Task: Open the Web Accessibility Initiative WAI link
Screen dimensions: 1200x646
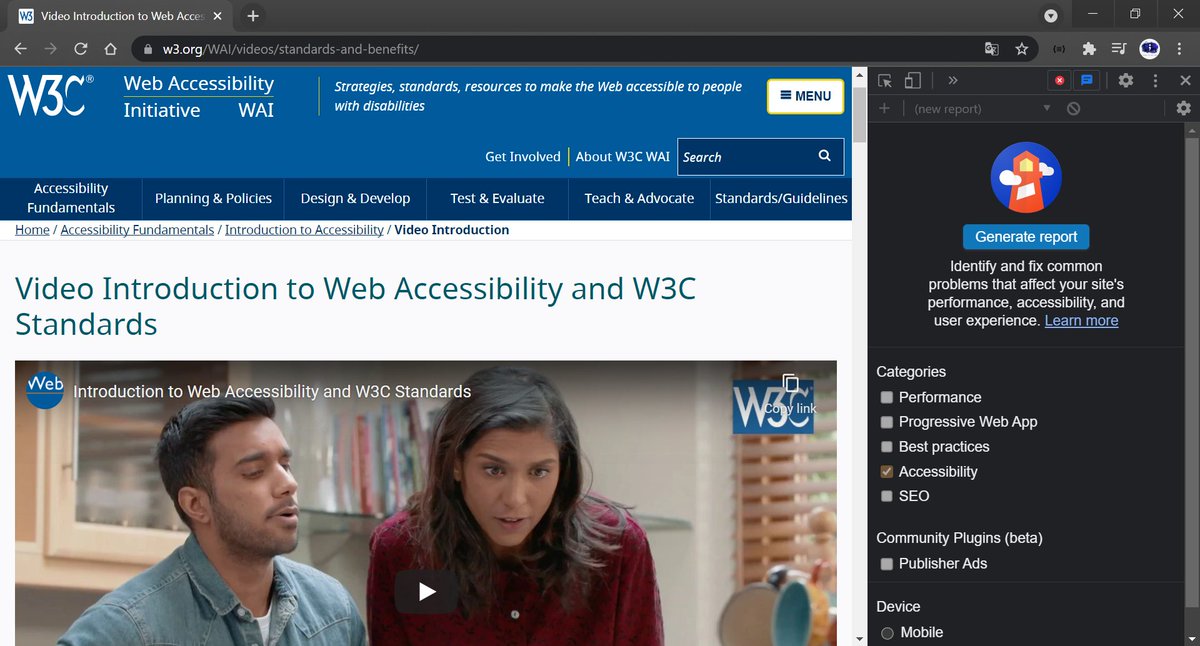Action: point(199,97)
